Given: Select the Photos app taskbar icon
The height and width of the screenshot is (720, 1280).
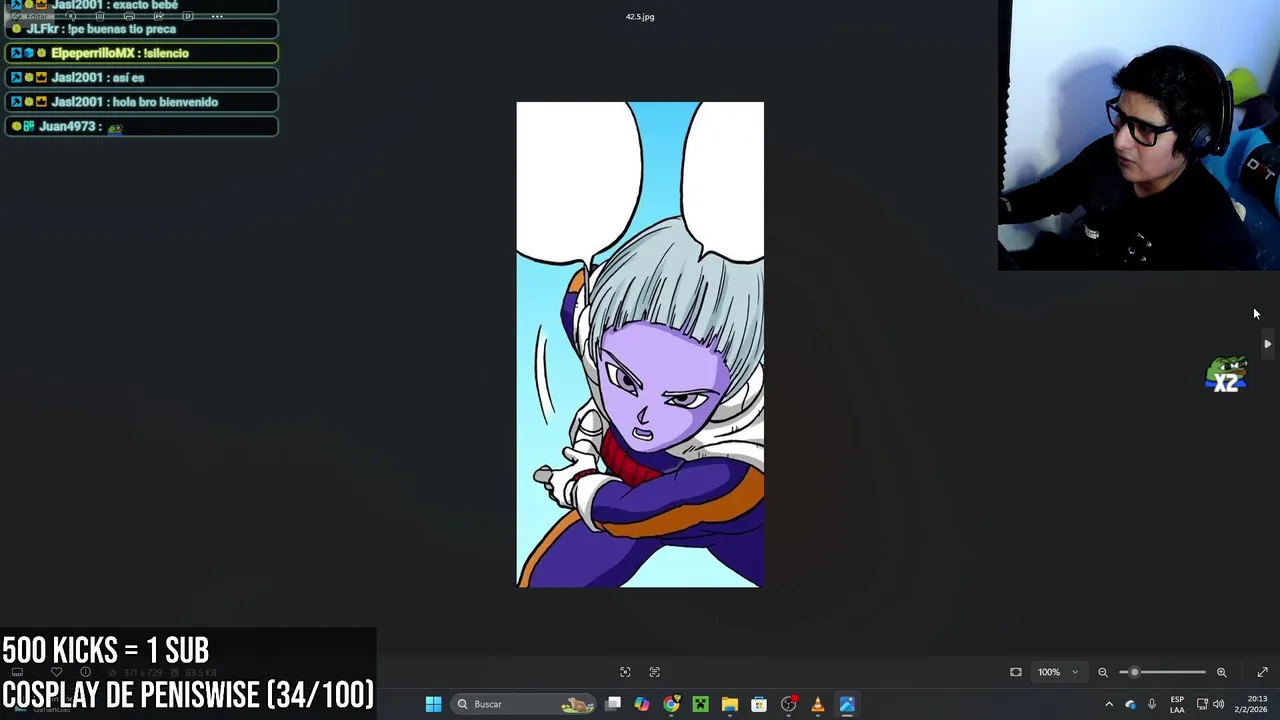Looking at the screenshot, I should [x=847, y=704].
